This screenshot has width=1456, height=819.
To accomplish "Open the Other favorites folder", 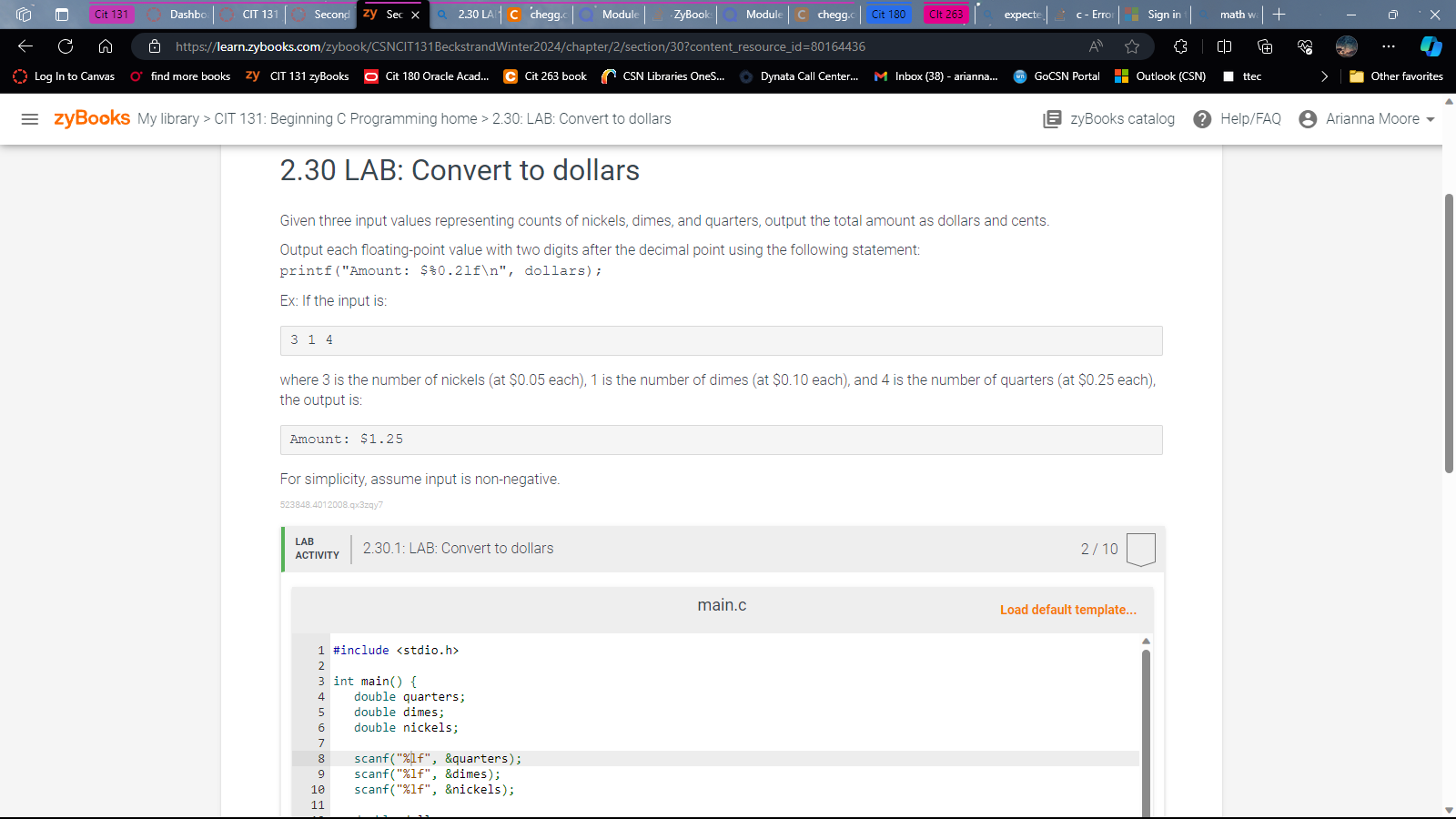I will coord(1395,76).
